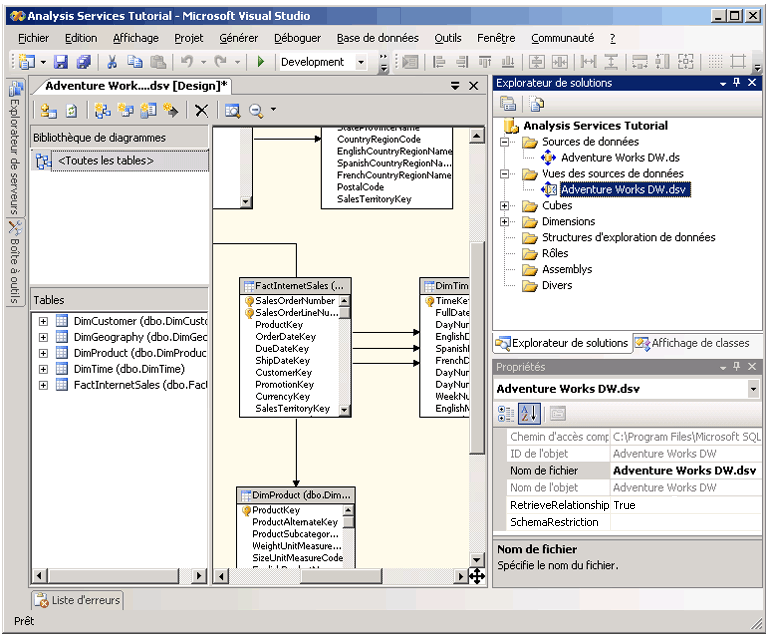Click the RetrieveRelationship property row
Image resolution: width=766 pixels, height=636 pixels.
tap(634, 505)
